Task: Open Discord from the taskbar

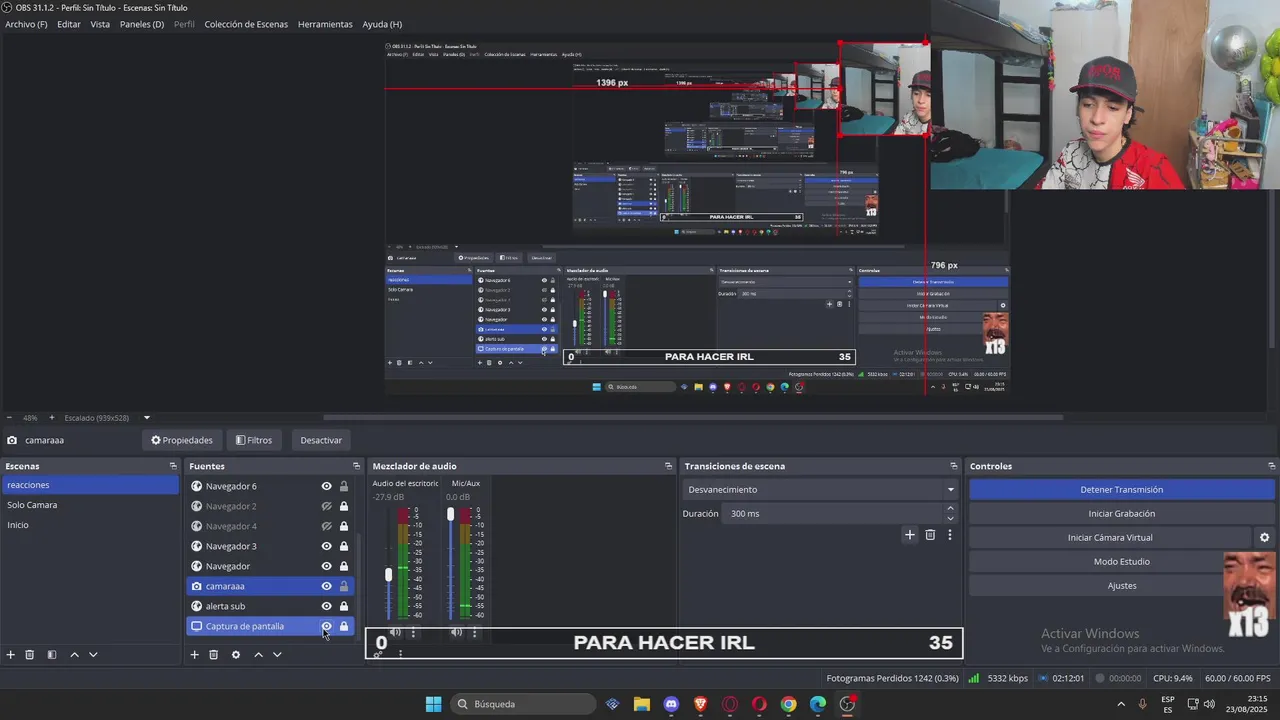Action: (x=671, y=704)
